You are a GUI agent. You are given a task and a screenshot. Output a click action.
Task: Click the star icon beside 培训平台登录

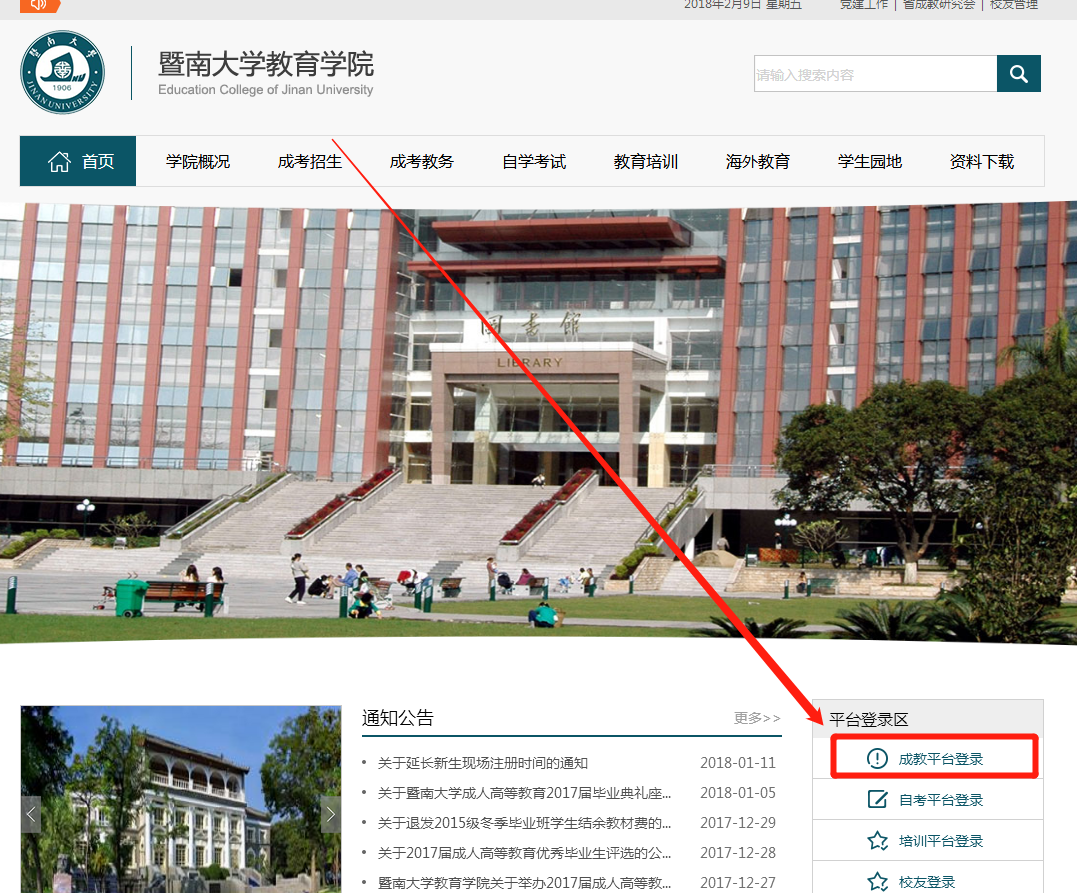coord(877,840)
